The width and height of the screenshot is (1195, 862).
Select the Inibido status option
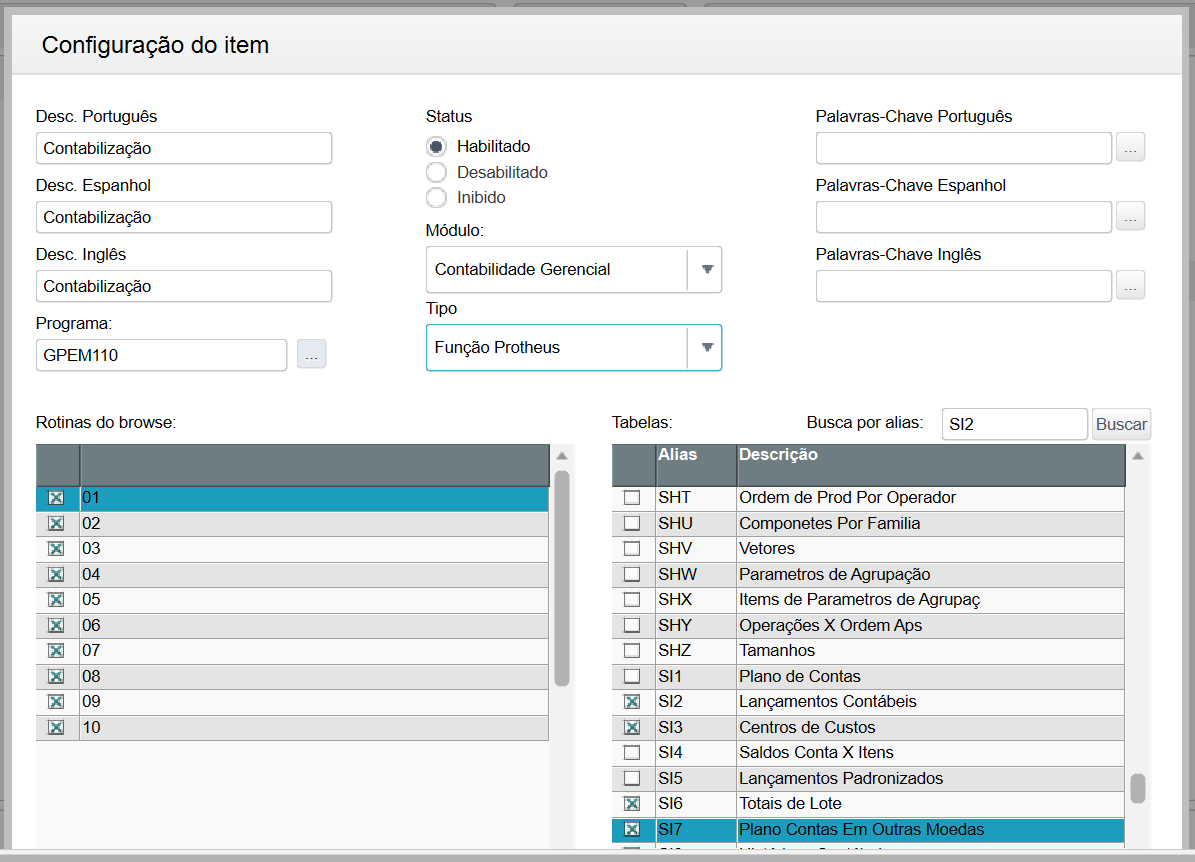(436, 197)
